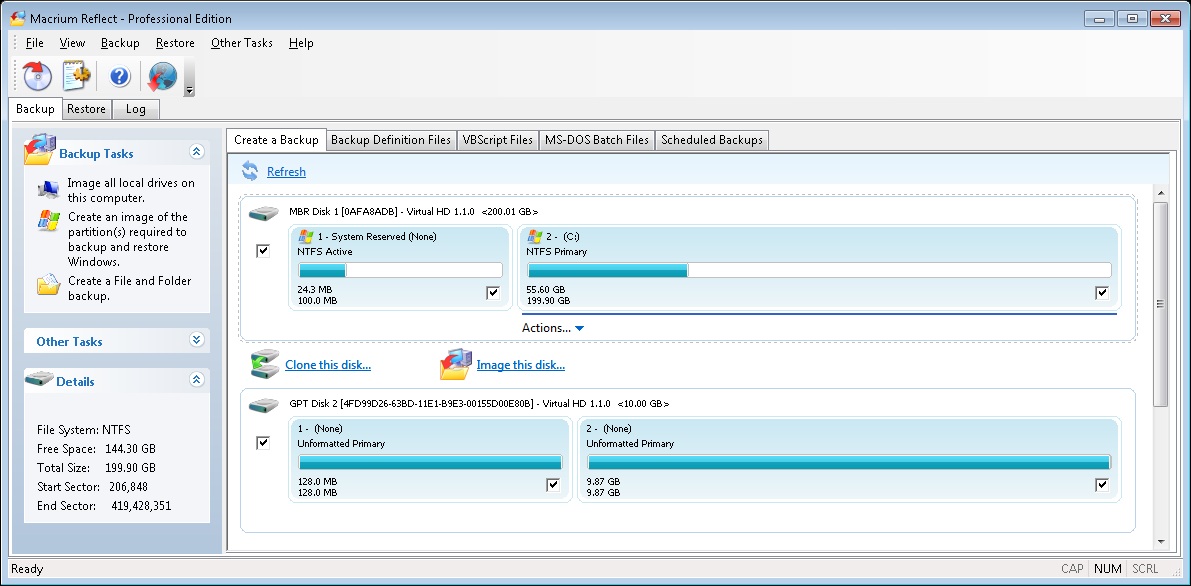Uncheck the System Reserved partition checkbox
This screenshot has width=1191, height=586.
tap(493, 293)
